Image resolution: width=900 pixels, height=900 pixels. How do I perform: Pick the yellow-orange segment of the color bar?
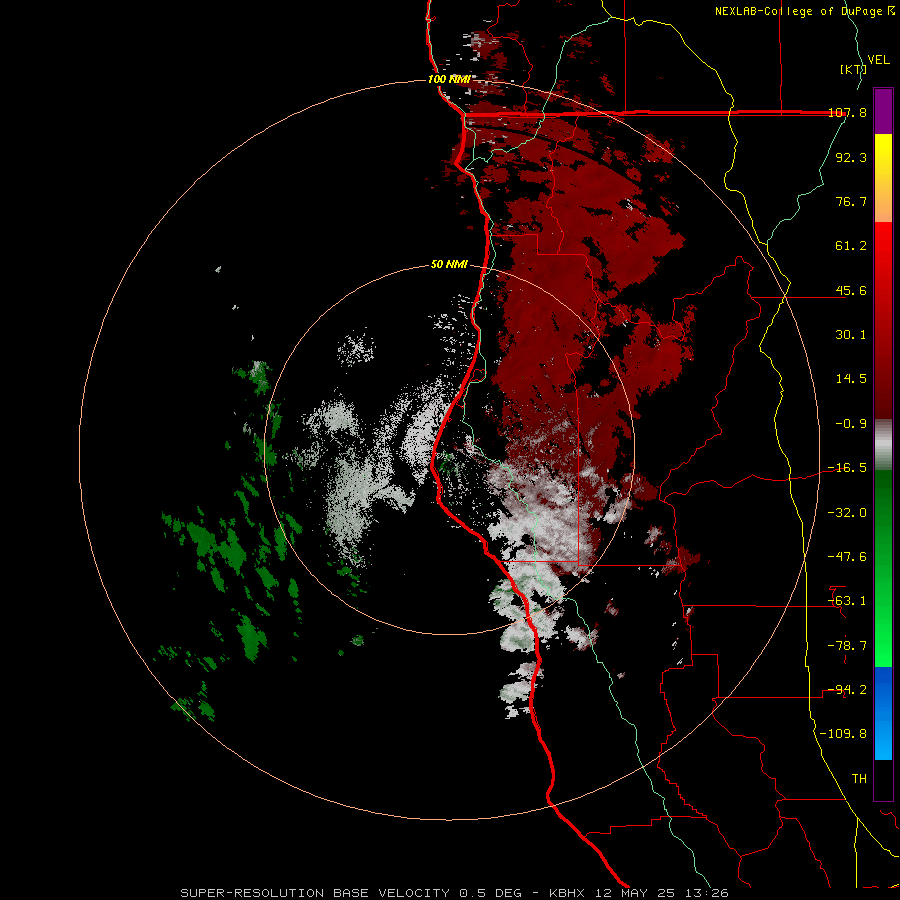click(883, 178)
